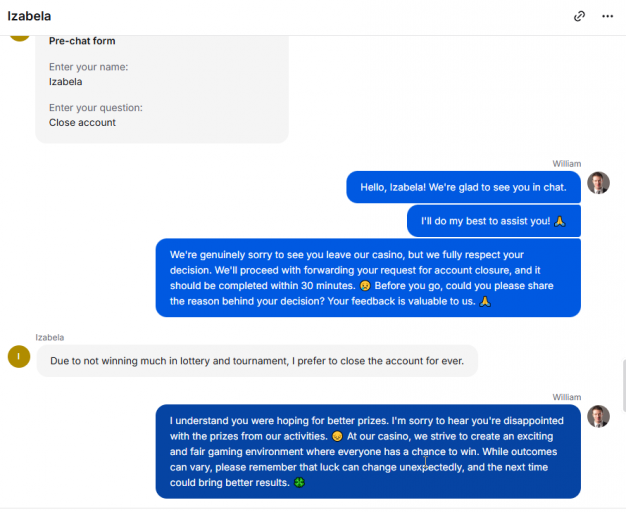Click Izabela's yellow avatar circle
Viewport: 626px width, 512px height.
pyautogui.click(x=19, y=356)
